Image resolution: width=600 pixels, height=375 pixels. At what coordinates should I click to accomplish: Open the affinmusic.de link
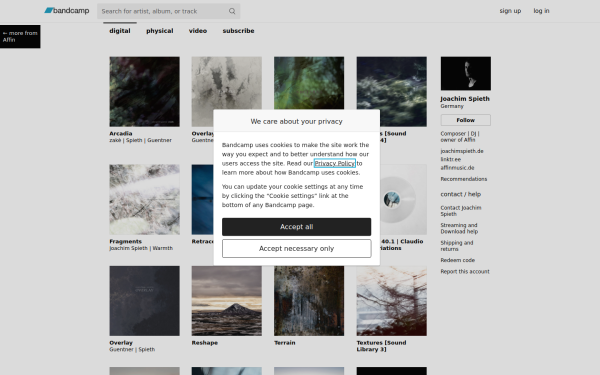(457, 168)
